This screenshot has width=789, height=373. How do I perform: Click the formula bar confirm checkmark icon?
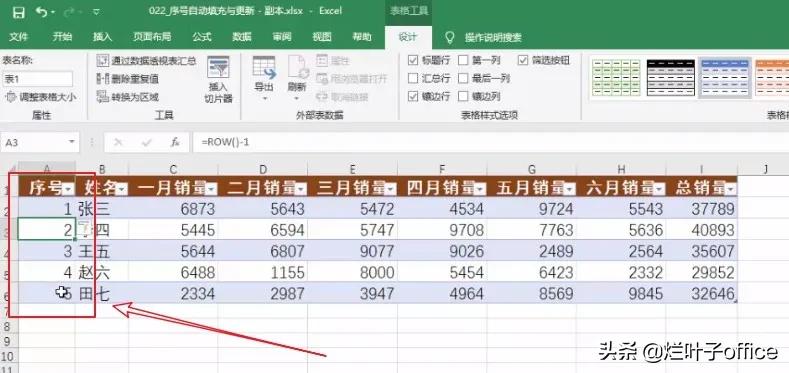(x=146, y=142)
